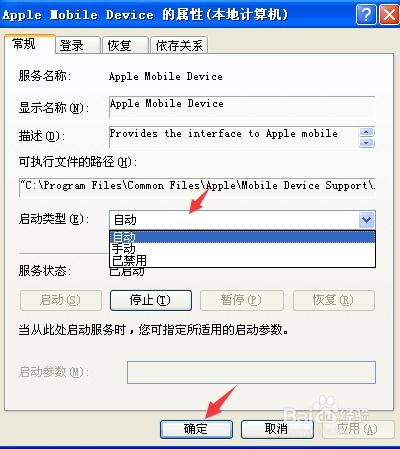Switch to the 登录 tab
The height and width of the screenshot is (449, 400).
tap(77, 45)
